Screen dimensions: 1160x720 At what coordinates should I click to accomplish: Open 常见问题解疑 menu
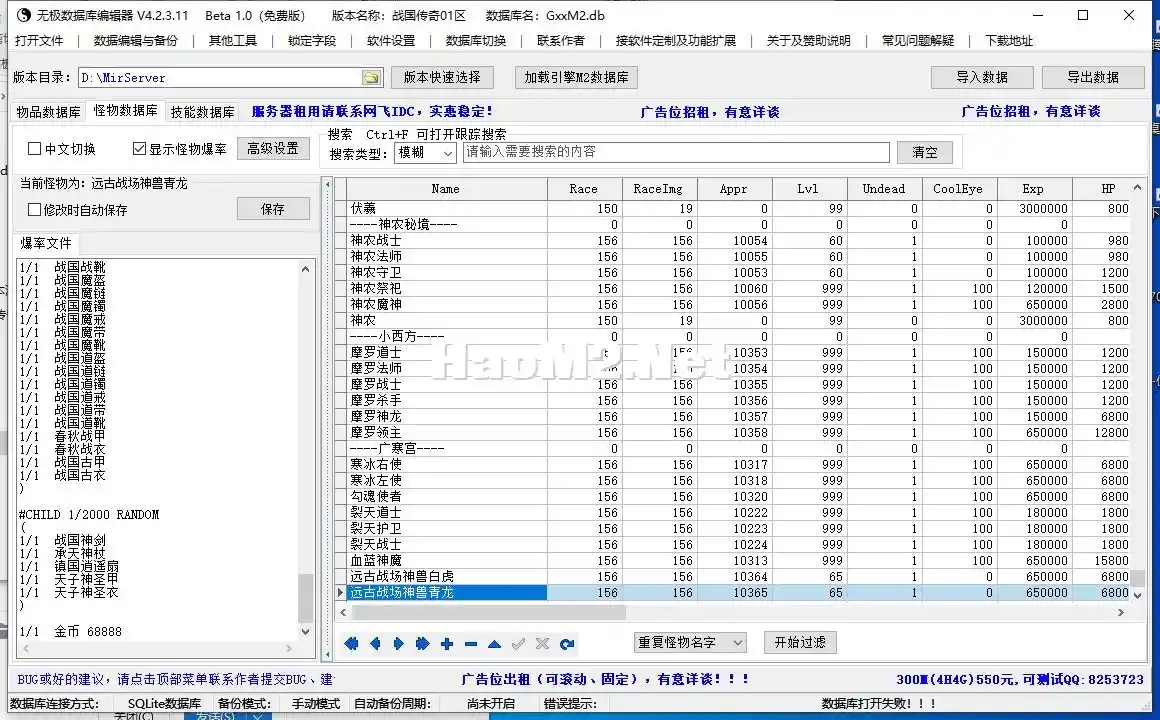[918, 41]
